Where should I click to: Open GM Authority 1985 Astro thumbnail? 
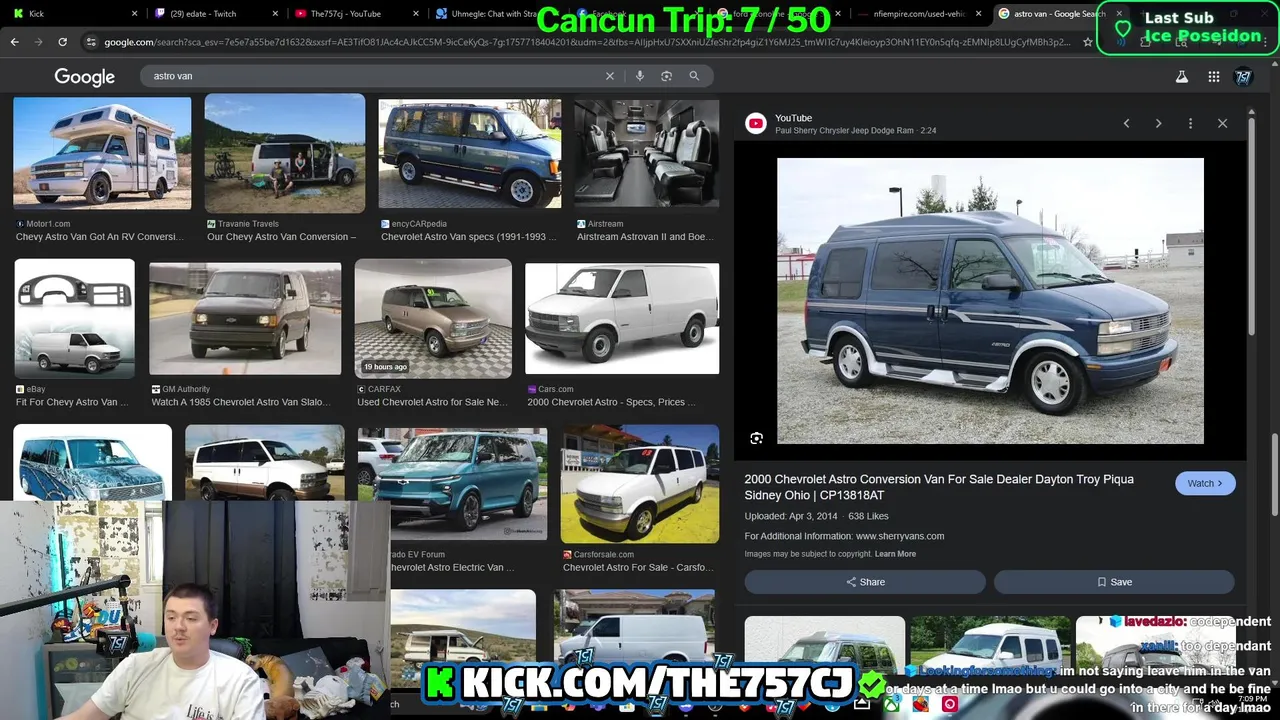[245, 318]
